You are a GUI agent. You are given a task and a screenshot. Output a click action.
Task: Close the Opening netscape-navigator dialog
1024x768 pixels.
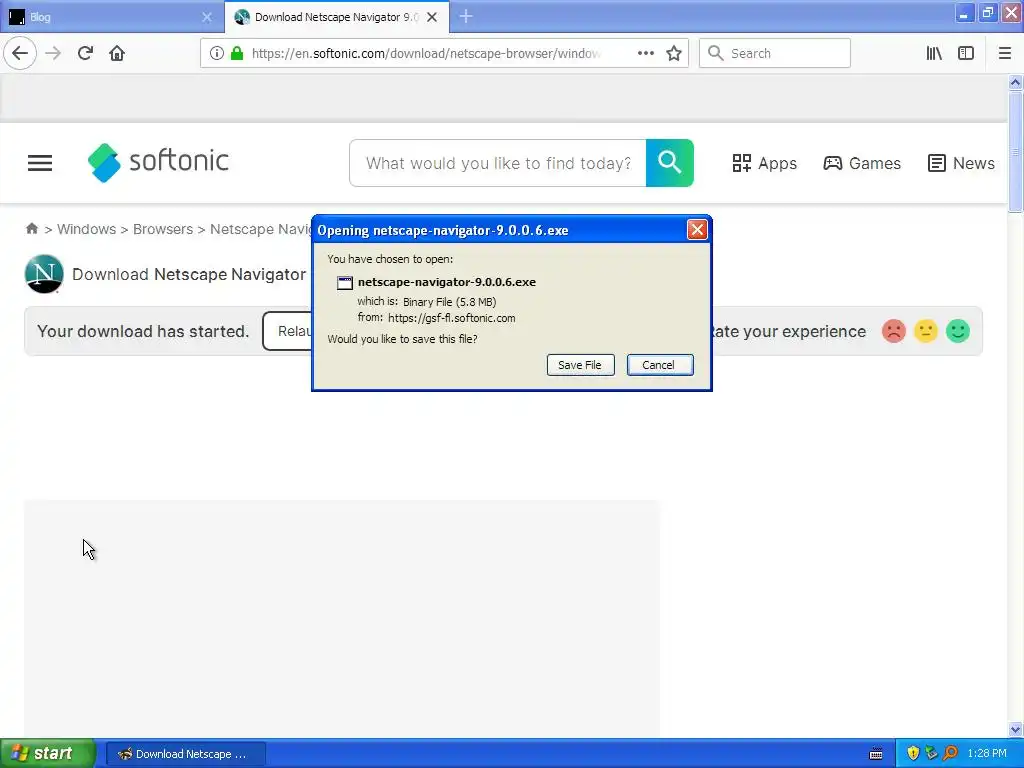point(697,230)
